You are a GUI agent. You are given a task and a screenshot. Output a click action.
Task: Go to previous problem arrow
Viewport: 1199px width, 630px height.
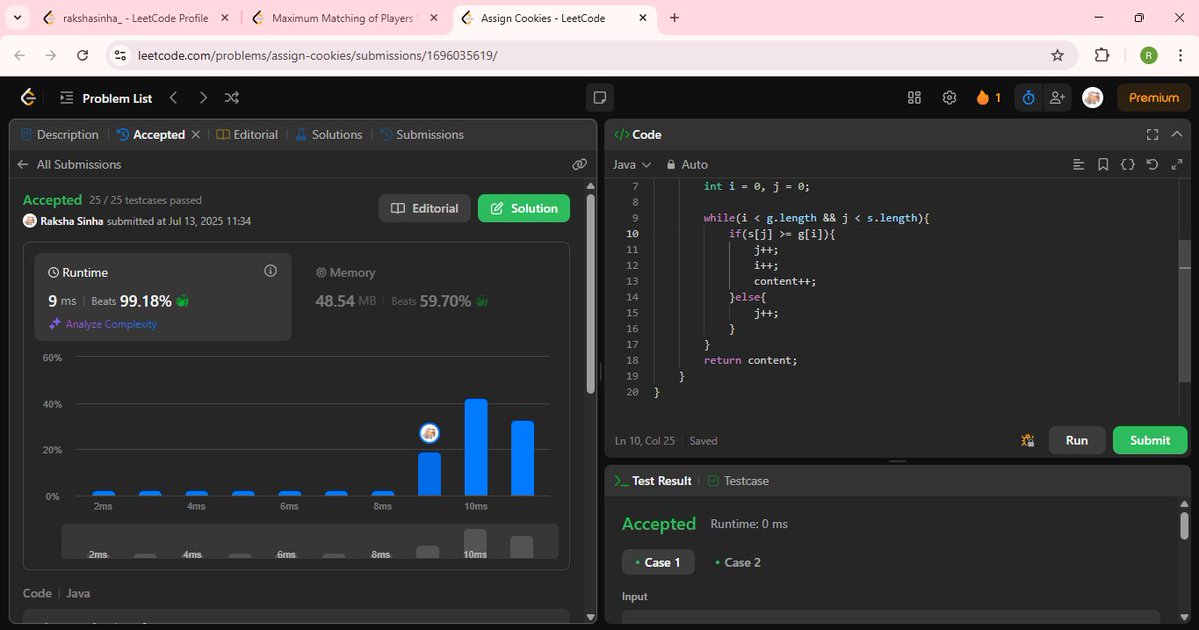174,97
